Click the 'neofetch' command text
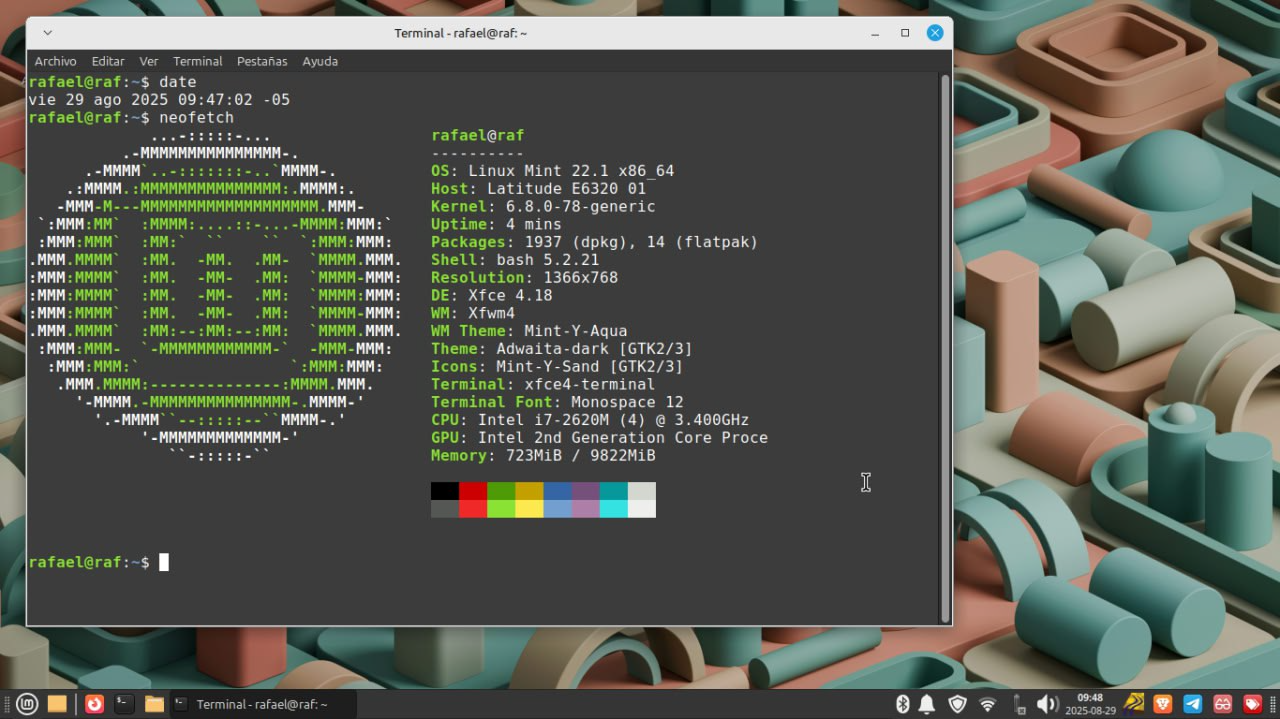 [x=196, y=117]
